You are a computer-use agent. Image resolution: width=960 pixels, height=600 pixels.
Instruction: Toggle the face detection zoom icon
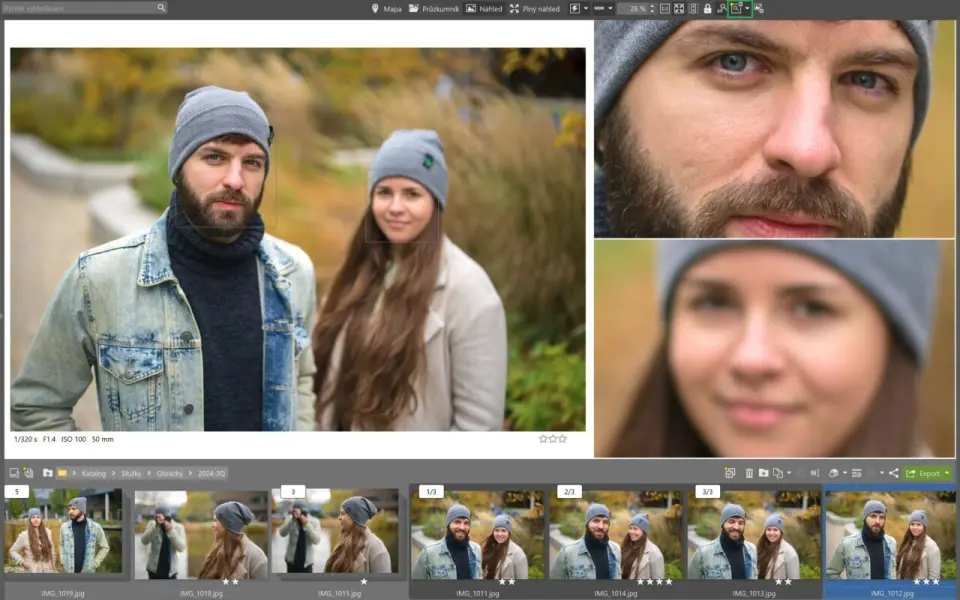[x=736, y=8]
